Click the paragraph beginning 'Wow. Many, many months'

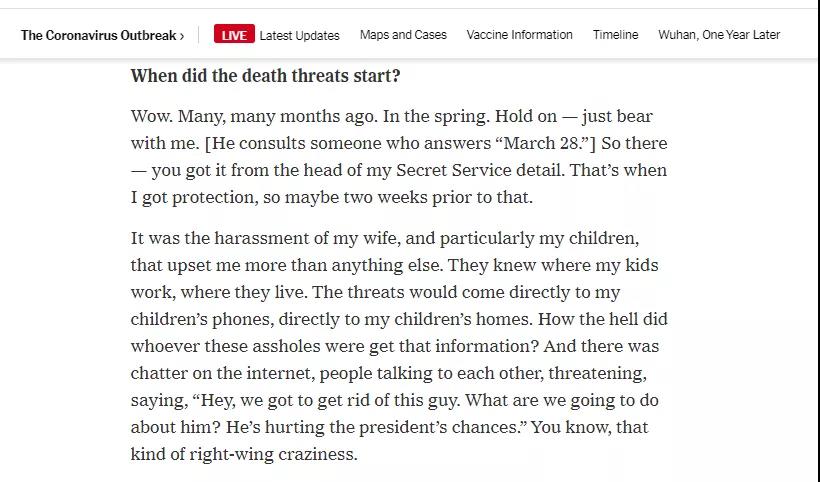coord(398,157)
